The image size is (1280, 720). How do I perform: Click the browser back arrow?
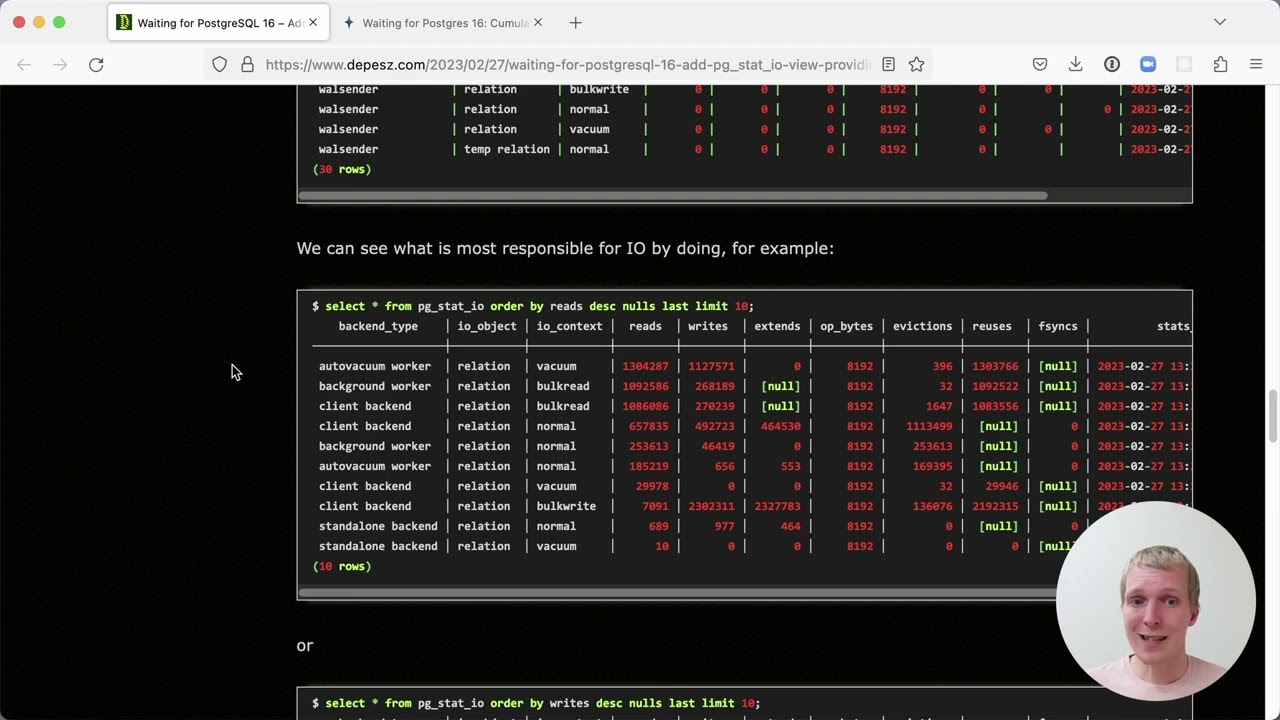click(24, 64)
